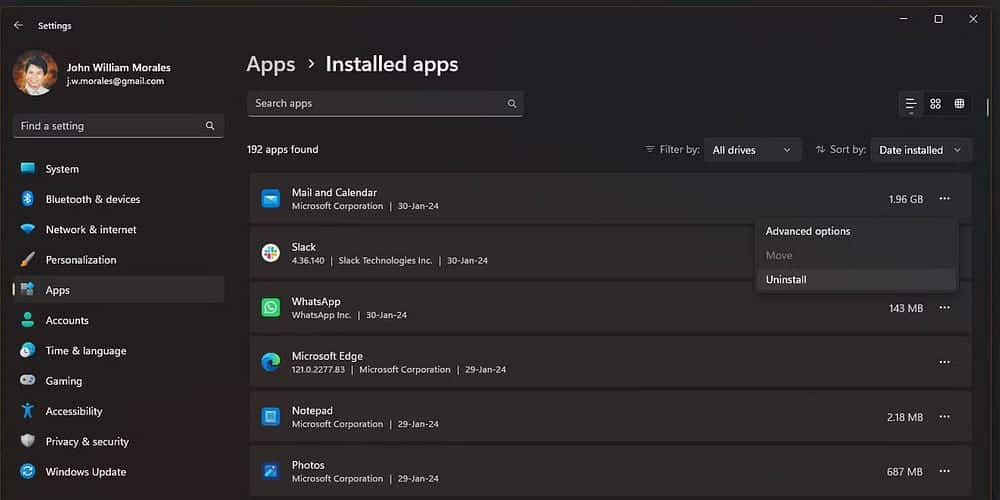Open more options for Mail and Calendar

point(945,199)
